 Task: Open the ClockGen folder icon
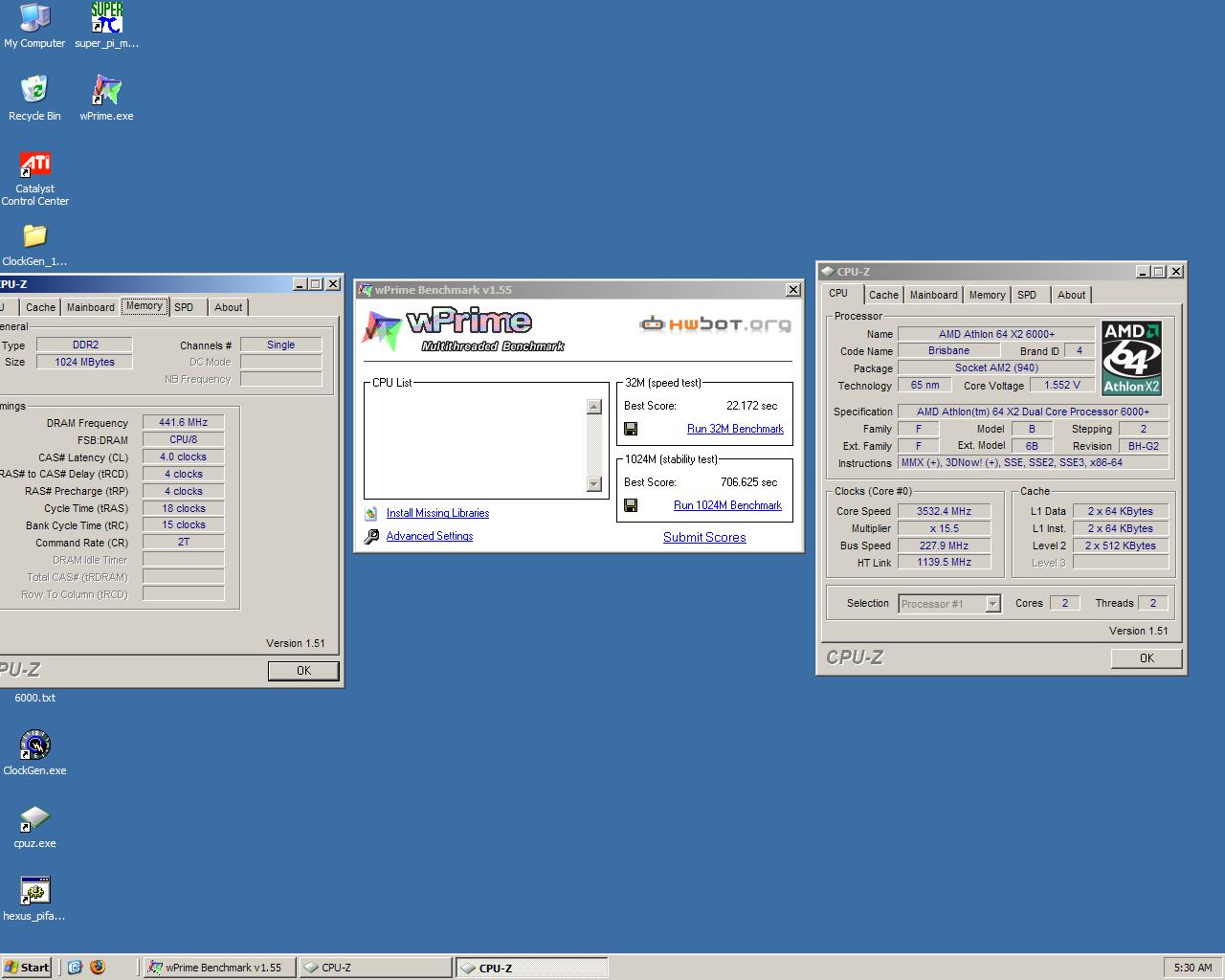tap(34, 244)
